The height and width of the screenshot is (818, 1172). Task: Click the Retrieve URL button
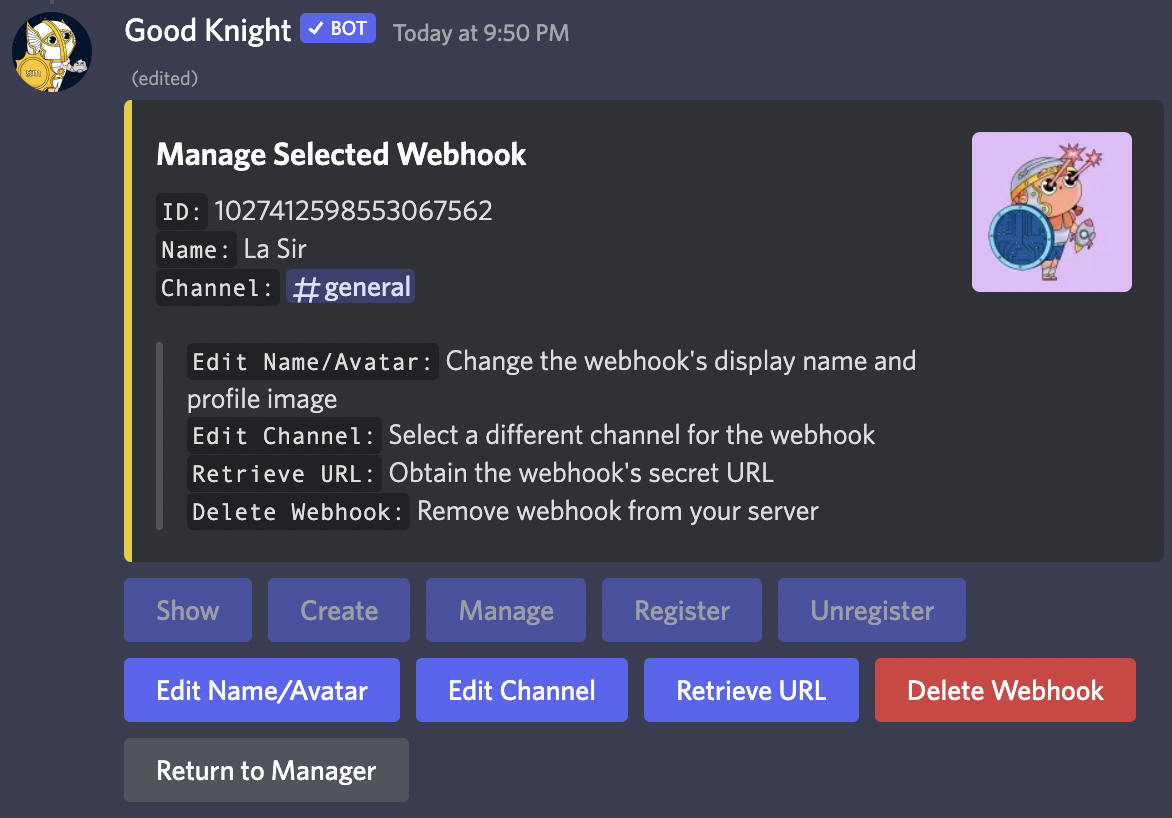751,690
